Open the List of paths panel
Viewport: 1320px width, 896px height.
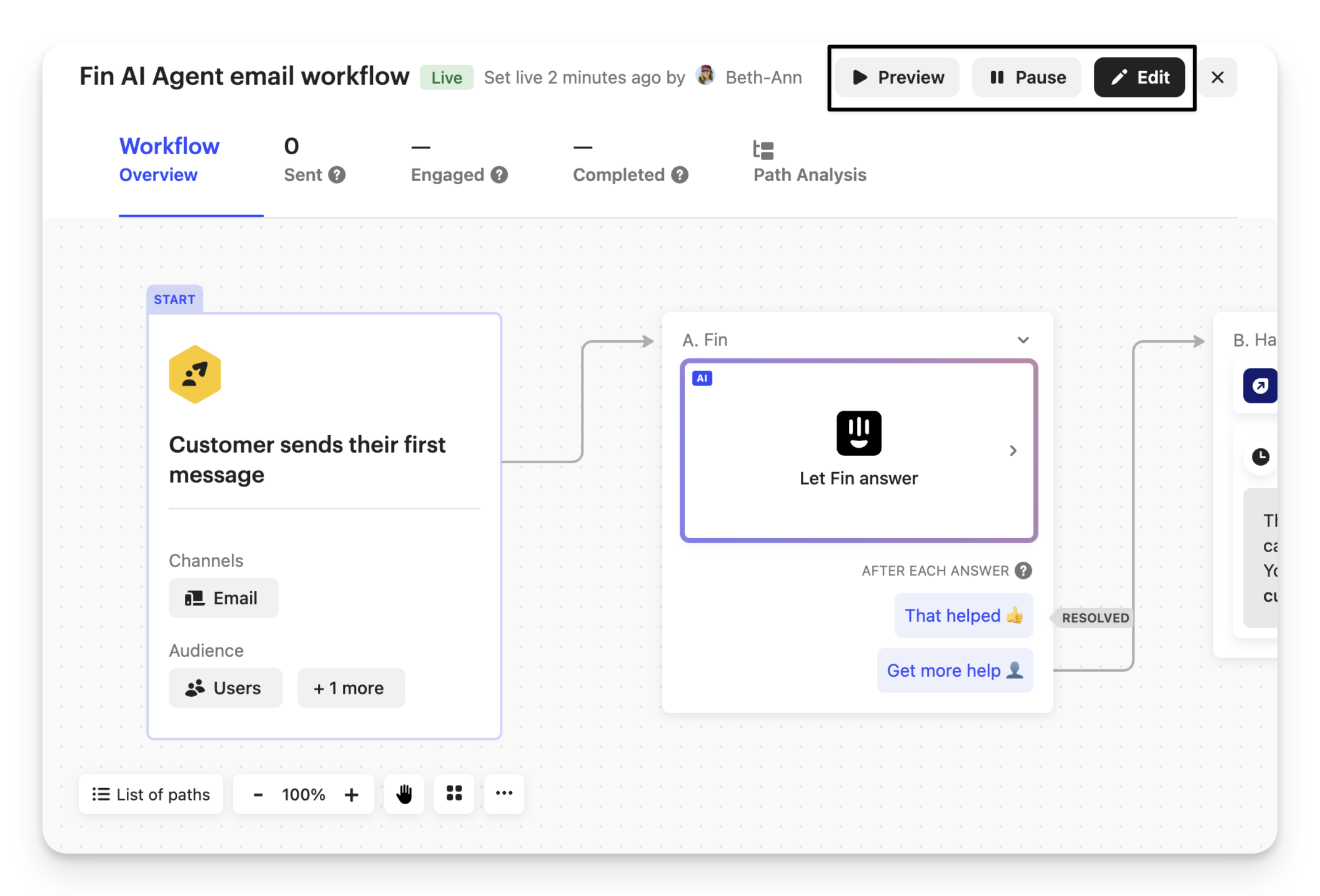(x=151, y=794)
